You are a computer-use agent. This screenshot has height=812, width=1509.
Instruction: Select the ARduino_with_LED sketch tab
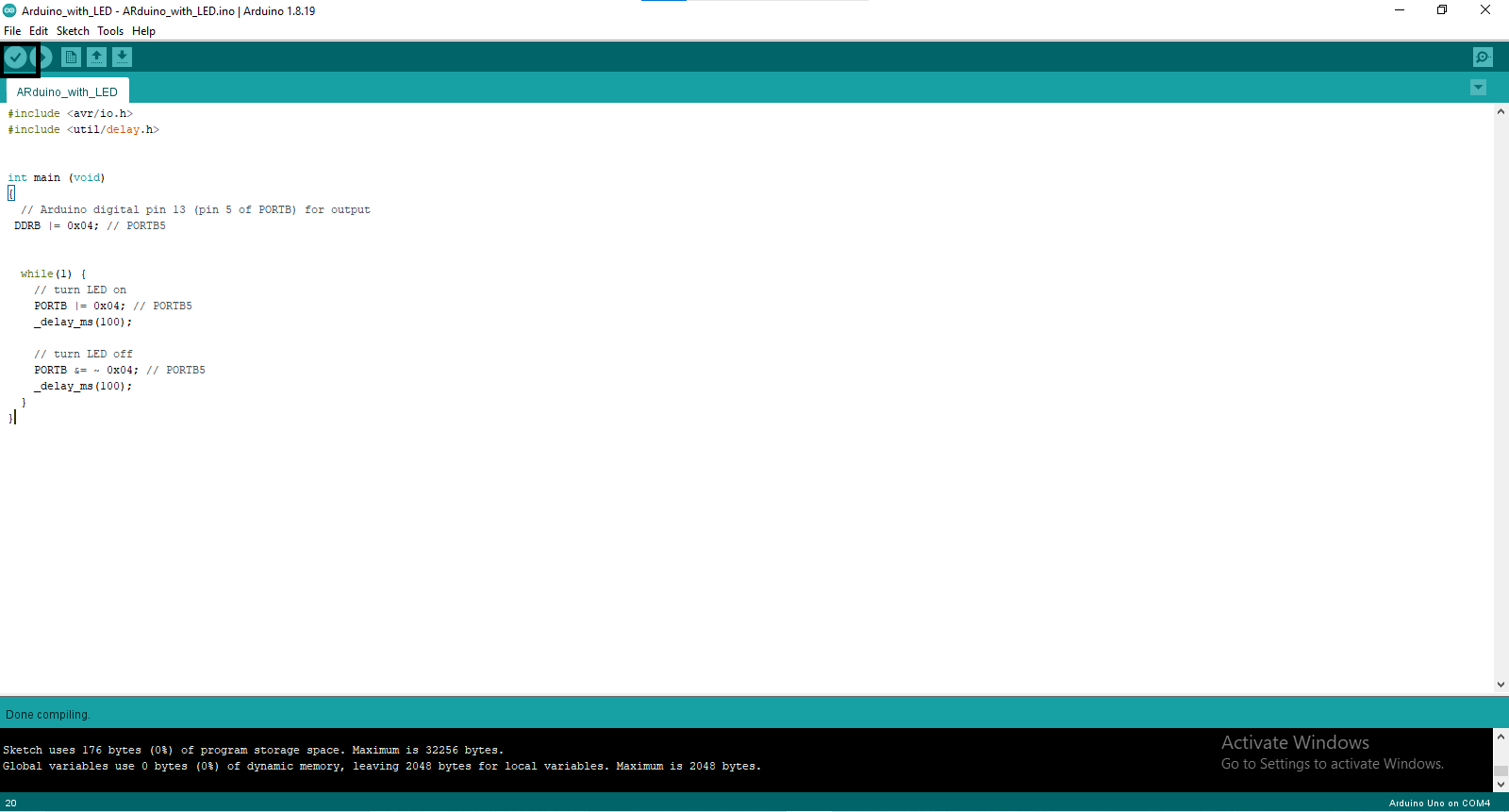(x=67, y=91)
